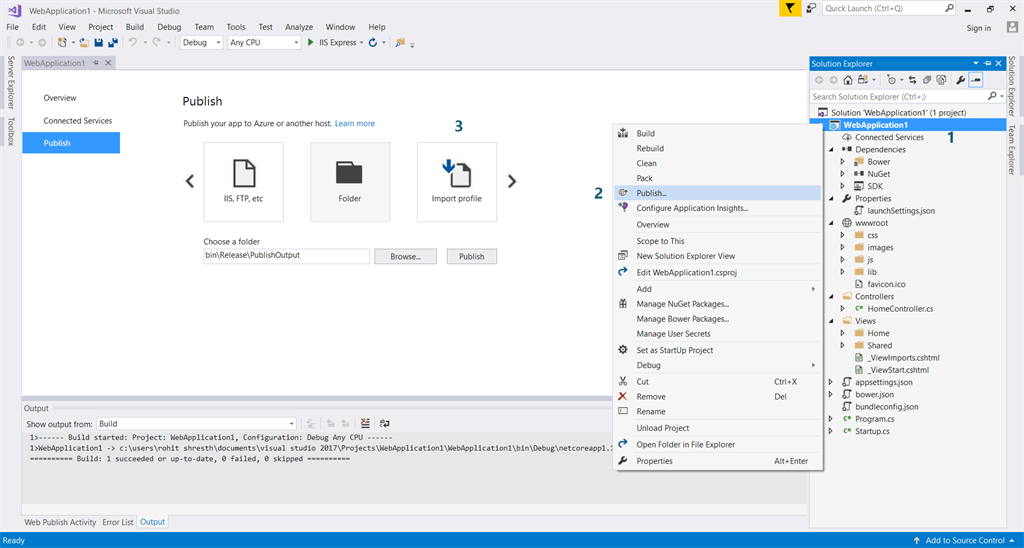Viewport: 1024px width, 548px height.
Task: Click the Collapse All icon in Solution Explorer
Action: (x=928, y=80)
